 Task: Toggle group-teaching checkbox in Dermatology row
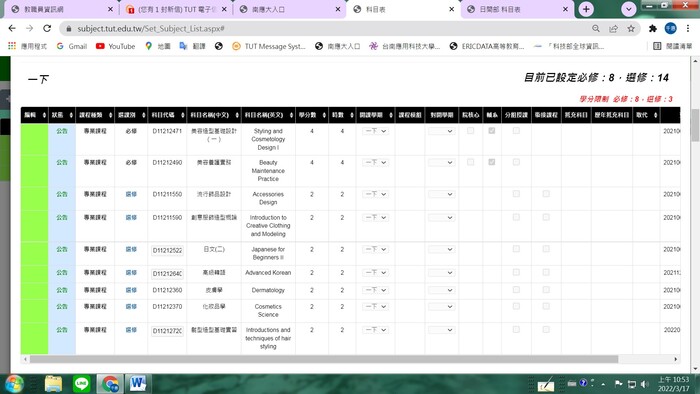[x=516, y=290]
